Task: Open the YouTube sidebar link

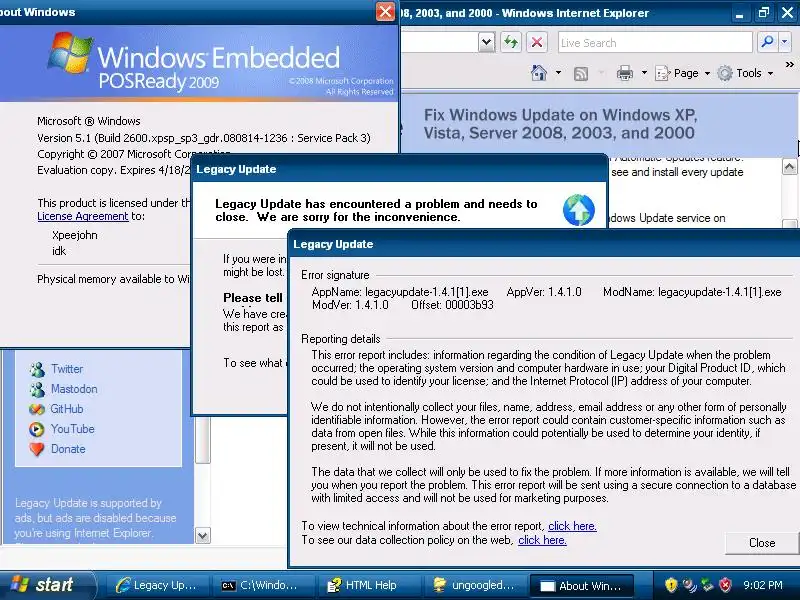Action: click(x=72, y=429)
